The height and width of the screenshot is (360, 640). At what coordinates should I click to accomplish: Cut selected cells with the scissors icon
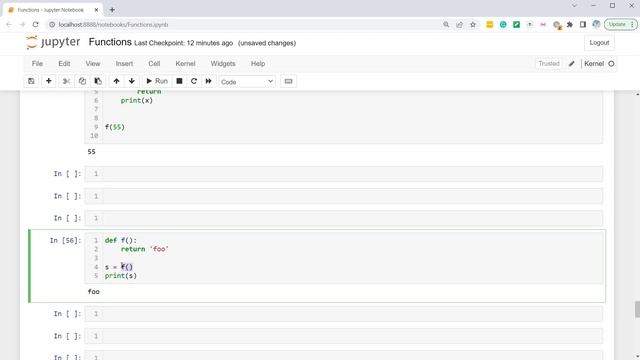point(66,81)
